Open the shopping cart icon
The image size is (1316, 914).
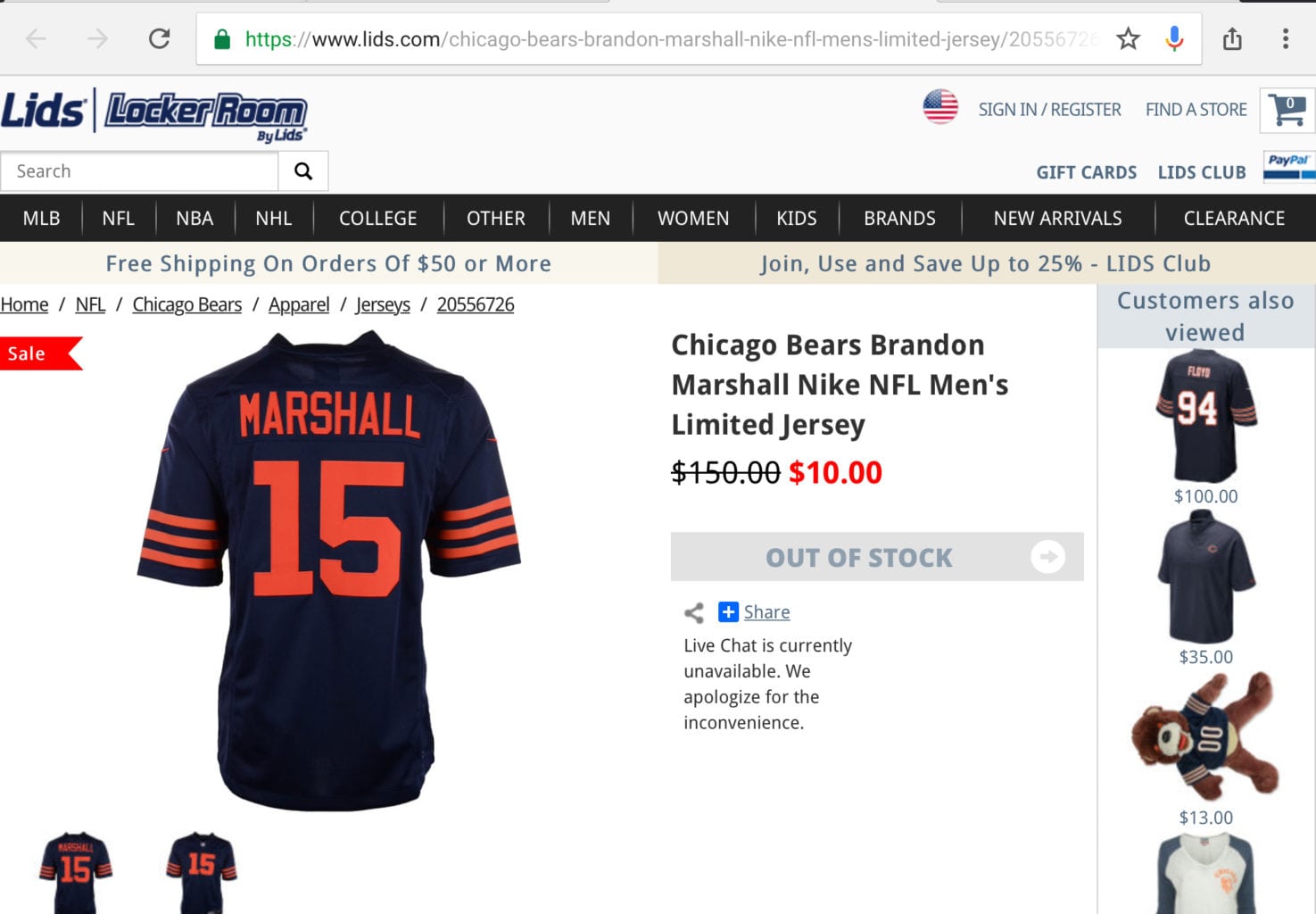click(x=1287, y=111)
